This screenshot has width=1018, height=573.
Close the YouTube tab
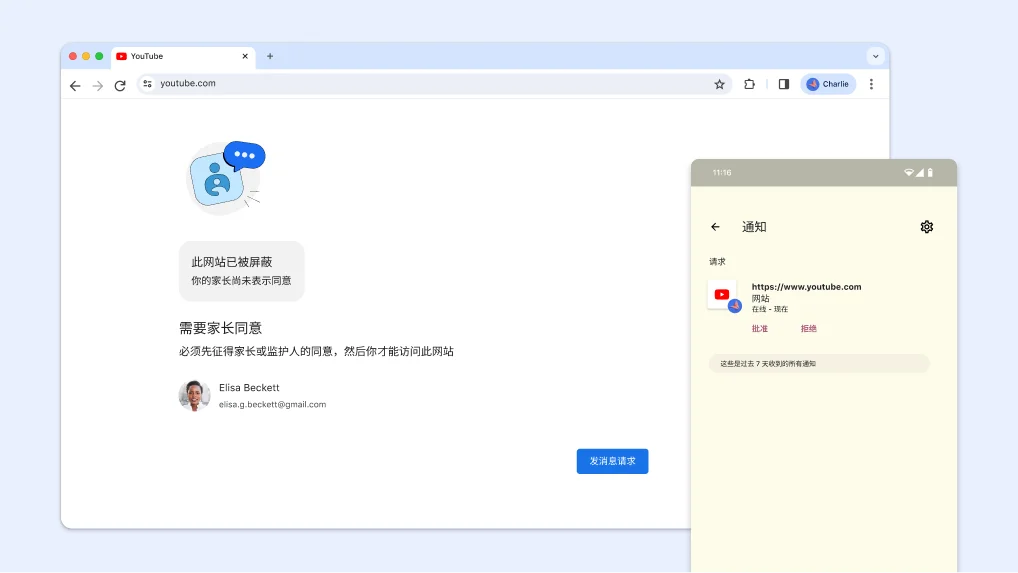point(245,56)
